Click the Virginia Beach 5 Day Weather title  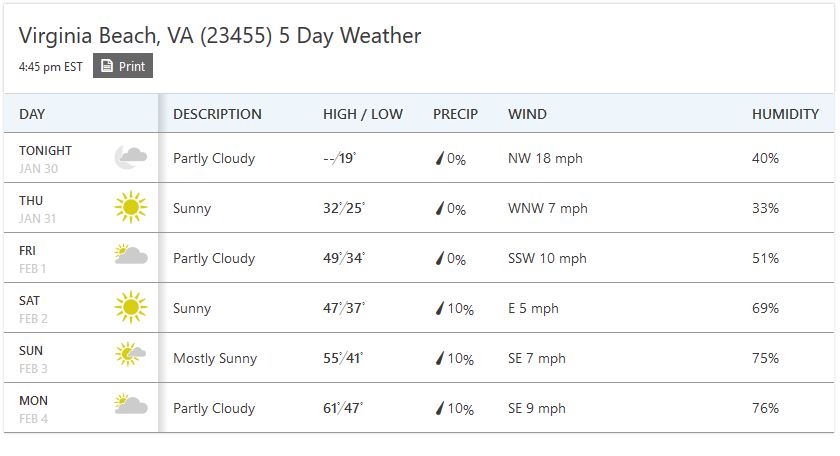pos(220,36)
